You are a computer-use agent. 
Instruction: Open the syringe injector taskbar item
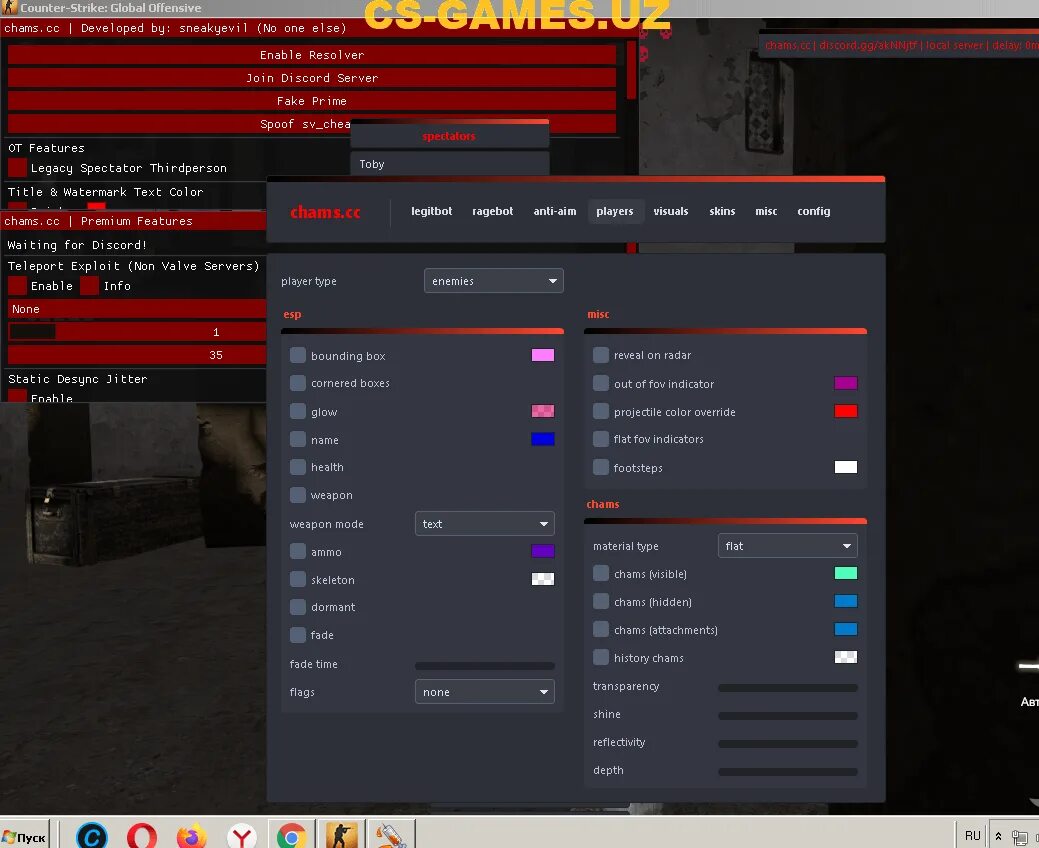coord(391,835)
